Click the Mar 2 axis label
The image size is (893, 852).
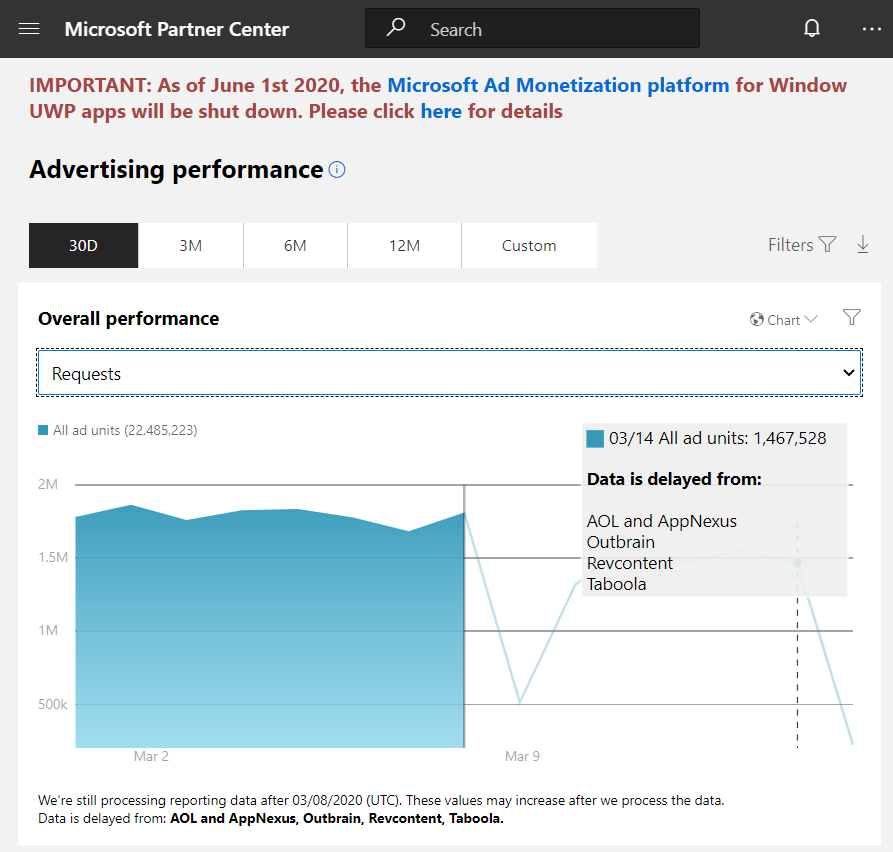(x=151, y=756)
